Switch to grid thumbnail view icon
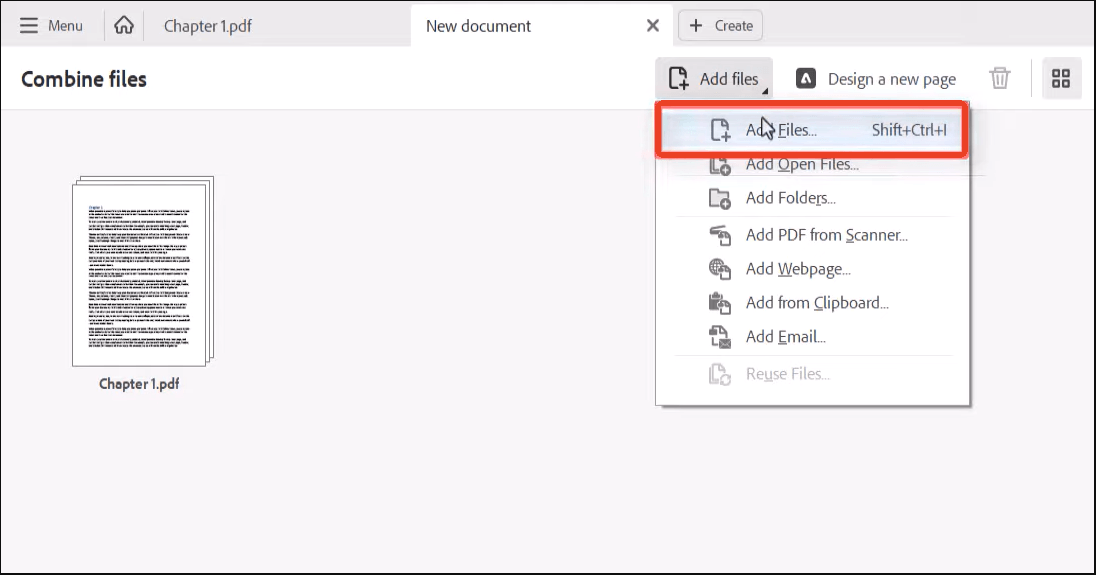The width and height of the screenshot is (1096, 575). [x=1061, y=78]
